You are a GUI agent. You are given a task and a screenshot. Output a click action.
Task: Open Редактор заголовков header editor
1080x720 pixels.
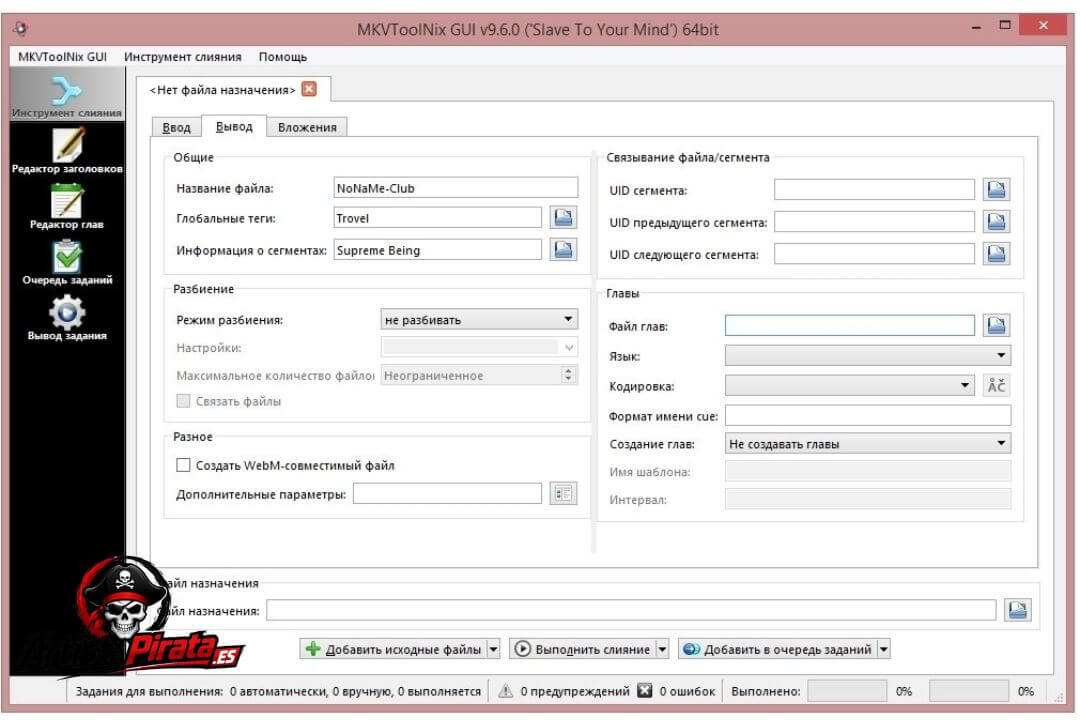click(67, 150)
